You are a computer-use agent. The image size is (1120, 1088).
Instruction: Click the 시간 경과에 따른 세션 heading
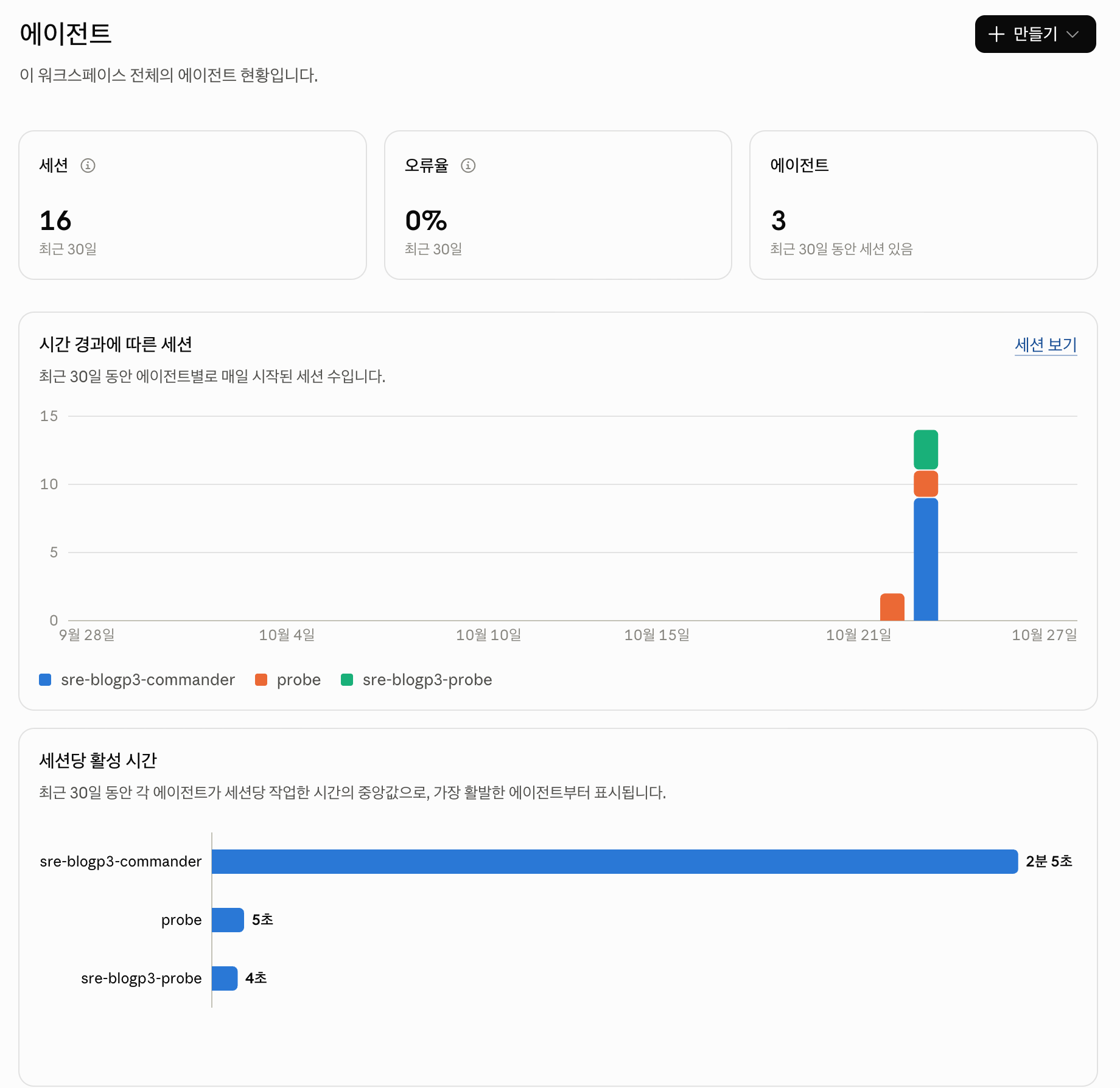(x=116, y=344)
